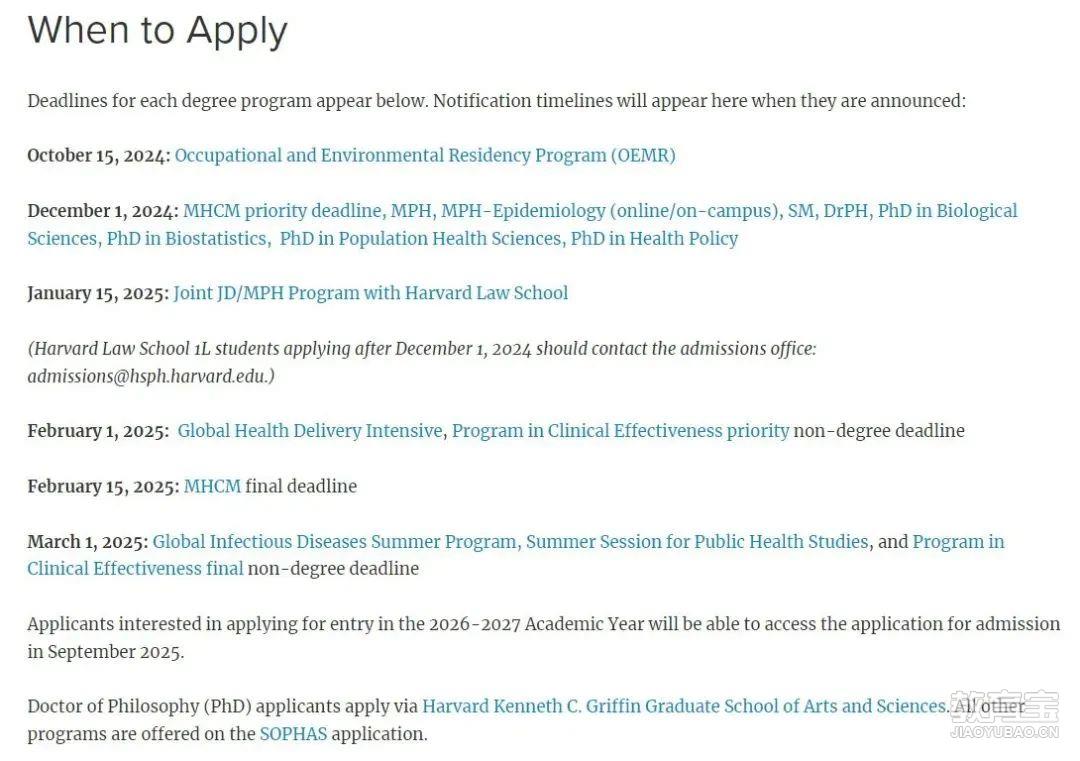The width and height of the screenshot is (1080, 761).
Task: Open the standalone MPH link after MHCM priority
Action: 411,211
